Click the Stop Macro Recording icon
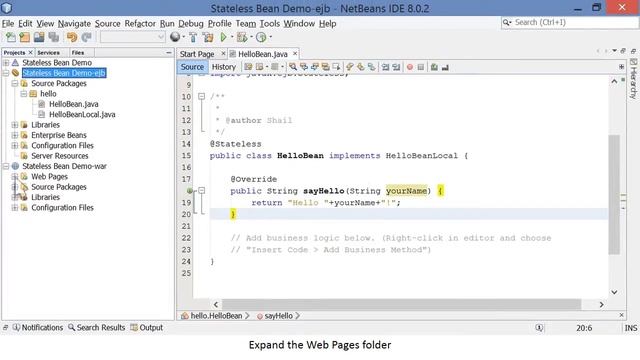 coord(421,67)
